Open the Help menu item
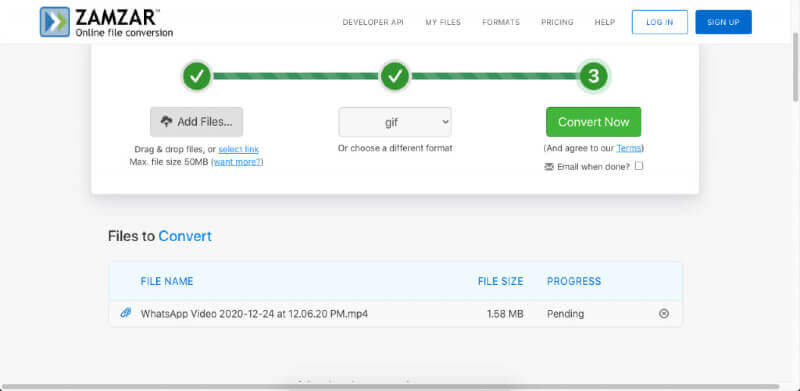 (605, 22)
